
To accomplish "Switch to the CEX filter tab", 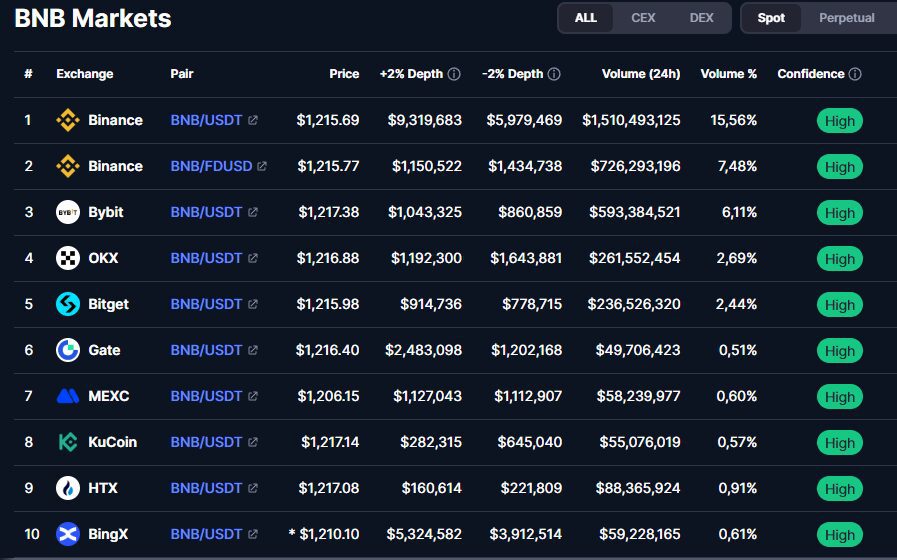I will click(643, 18).
